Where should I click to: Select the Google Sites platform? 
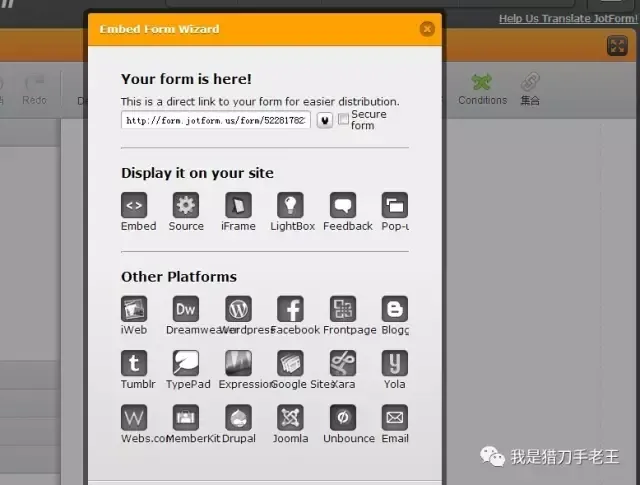(290, 363)
